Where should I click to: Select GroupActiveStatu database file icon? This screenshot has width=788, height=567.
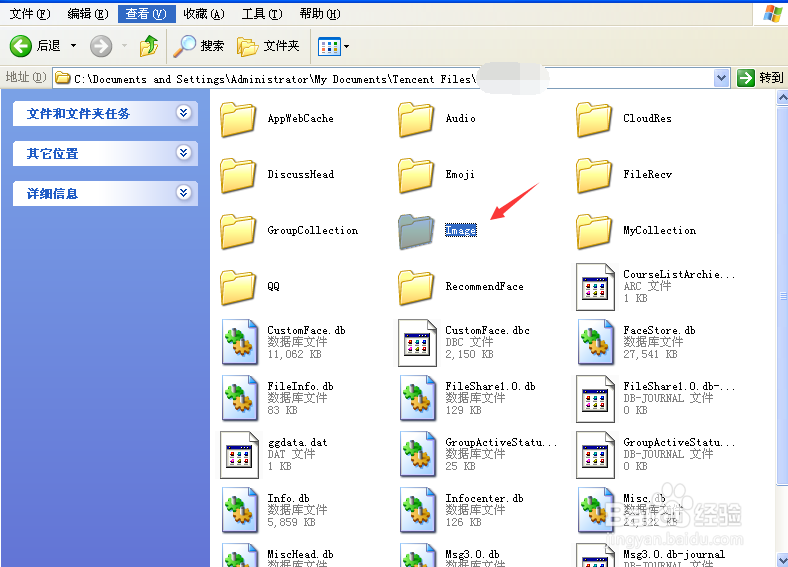click(418, 455)
